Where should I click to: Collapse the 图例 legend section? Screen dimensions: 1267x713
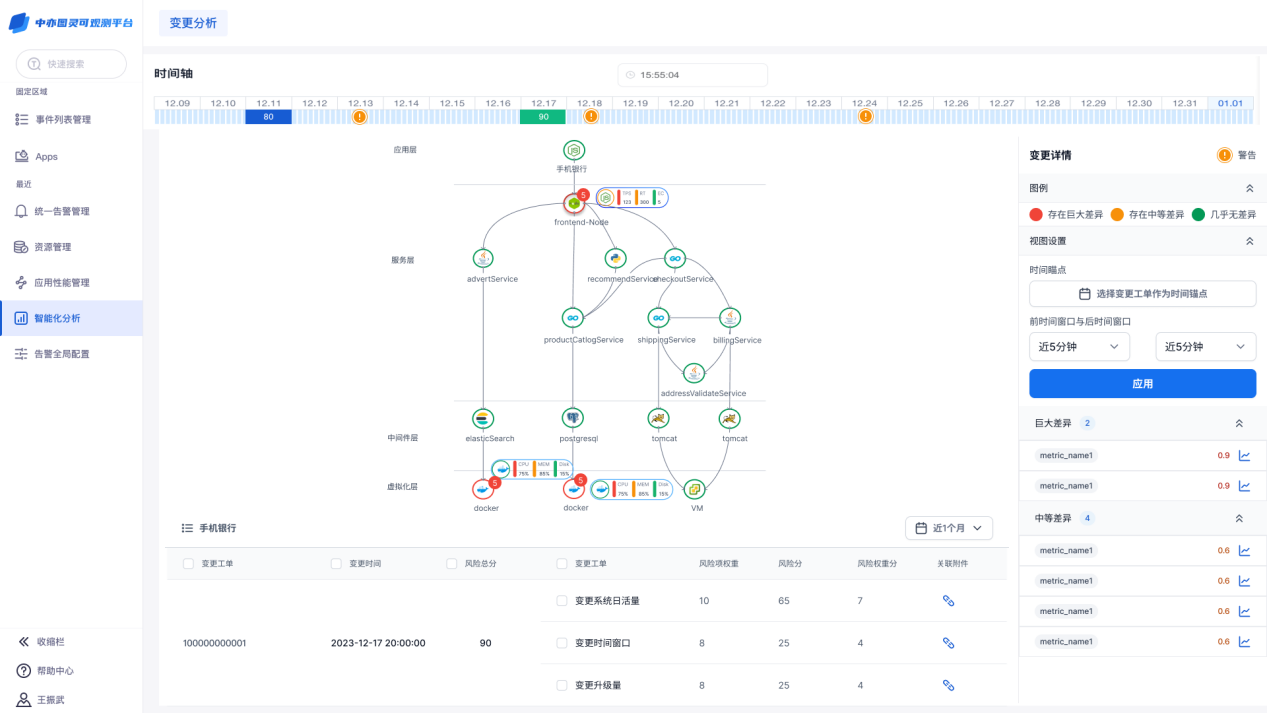tap(1249, 188)
